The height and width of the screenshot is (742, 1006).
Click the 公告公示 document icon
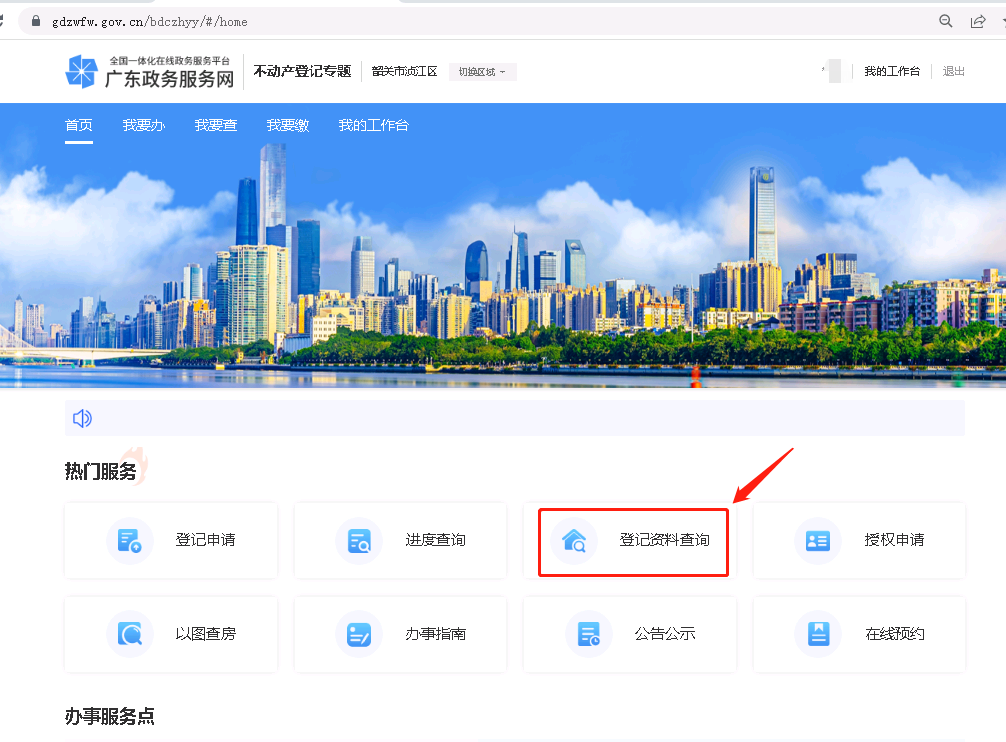tap(589, 634)
